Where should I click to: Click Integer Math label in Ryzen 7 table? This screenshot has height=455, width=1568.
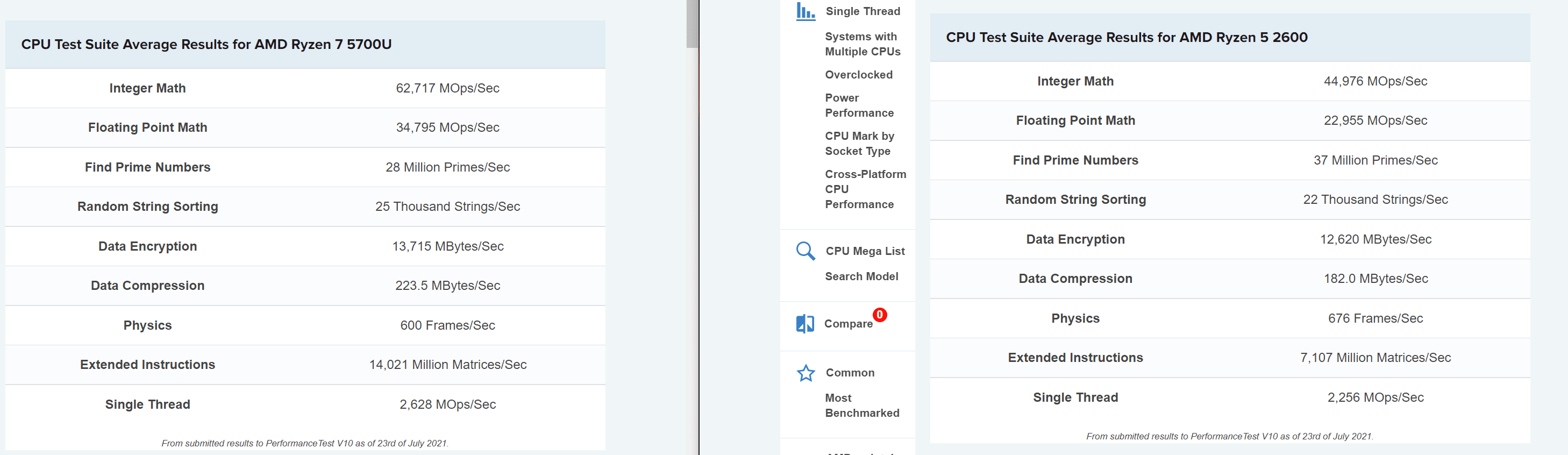coord(147,88)
